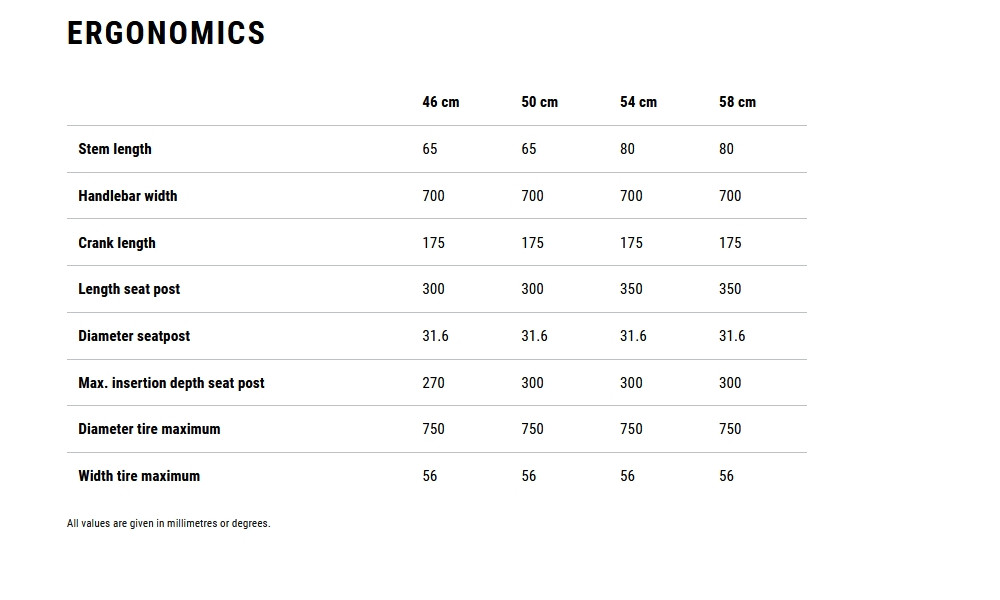Select the 46 cm column header
Screen dimensions: 1000x600
[x=440, y=102]
